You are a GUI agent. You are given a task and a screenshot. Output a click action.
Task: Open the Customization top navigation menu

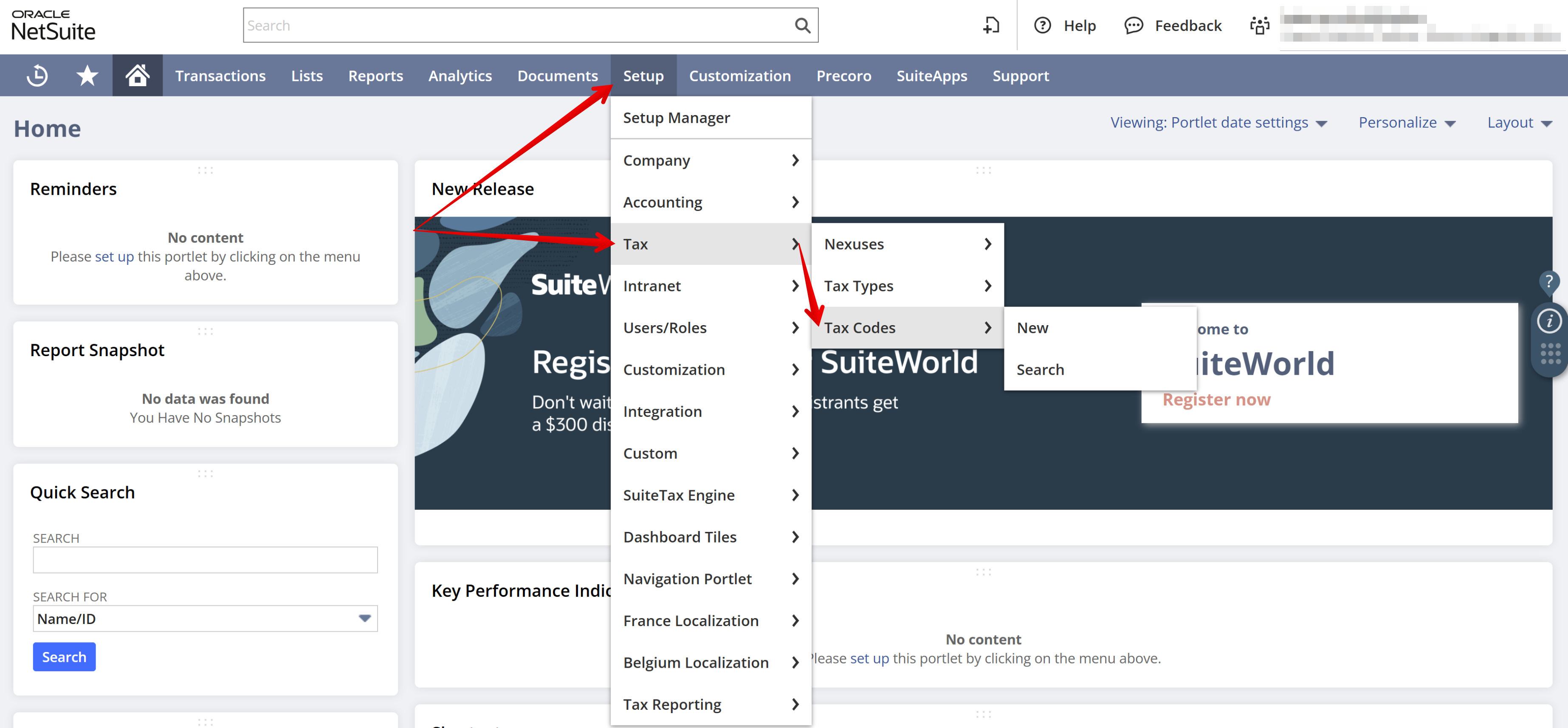pyautogui.click(x=739, y=76)
